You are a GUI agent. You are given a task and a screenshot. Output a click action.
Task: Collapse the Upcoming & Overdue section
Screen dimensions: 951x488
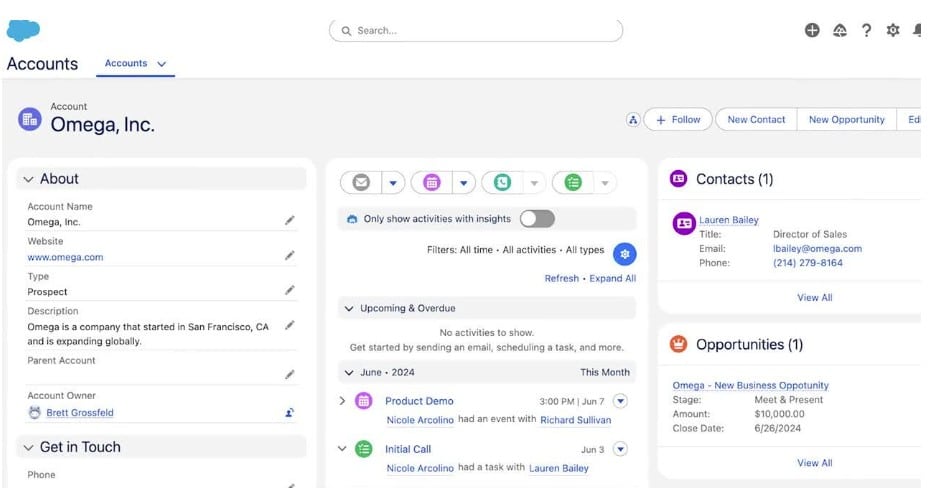tap(349, 309)
